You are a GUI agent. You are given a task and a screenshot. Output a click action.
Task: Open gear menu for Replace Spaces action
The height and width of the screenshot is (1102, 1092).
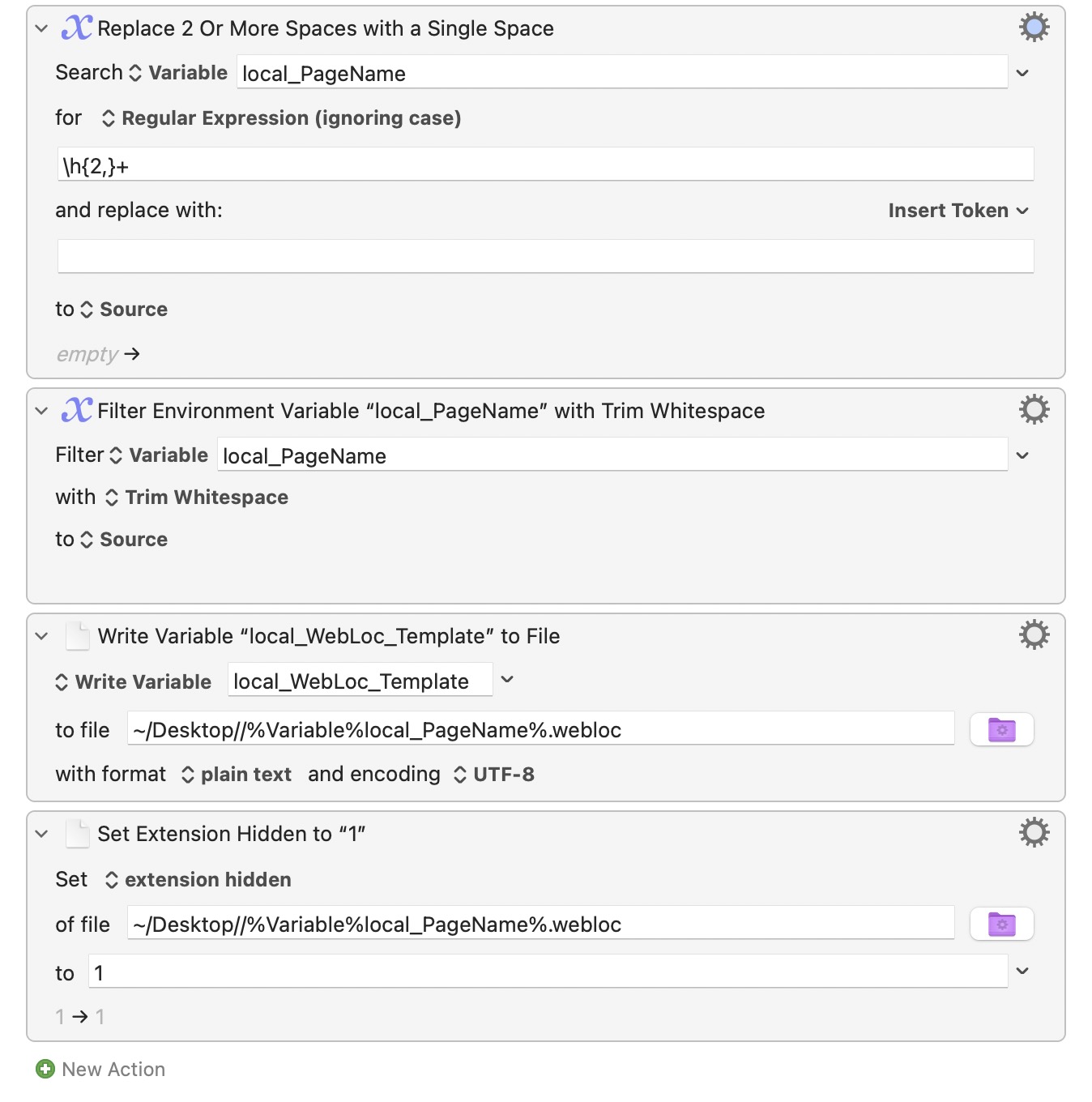[x=1034, y=28]
